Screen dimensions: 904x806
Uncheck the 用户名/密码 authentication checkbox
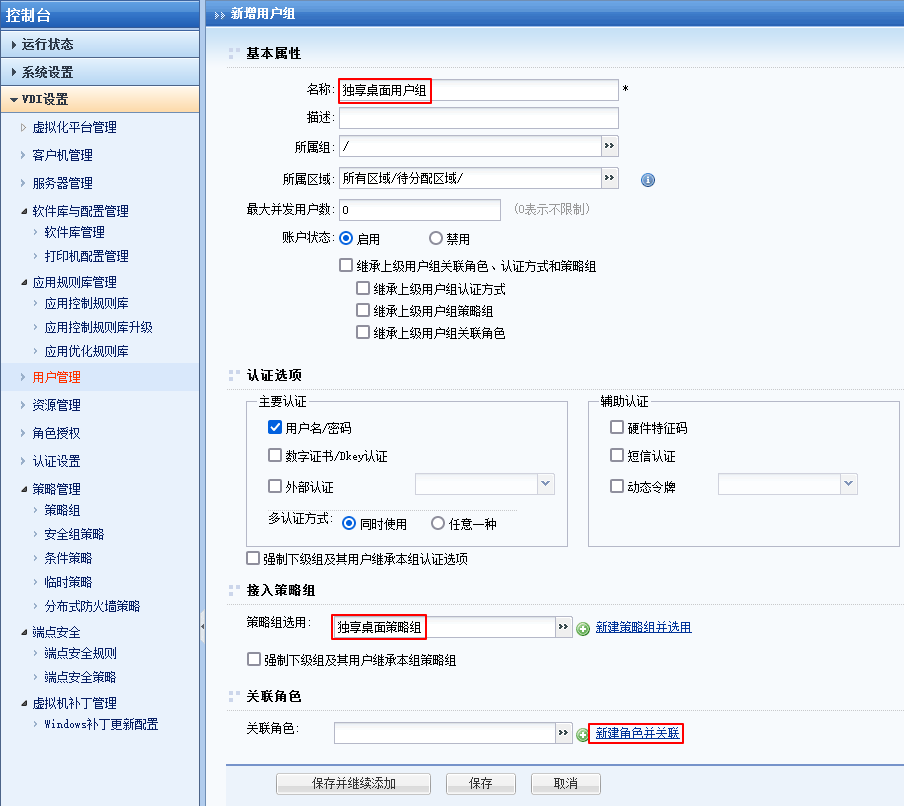(275, 428)
